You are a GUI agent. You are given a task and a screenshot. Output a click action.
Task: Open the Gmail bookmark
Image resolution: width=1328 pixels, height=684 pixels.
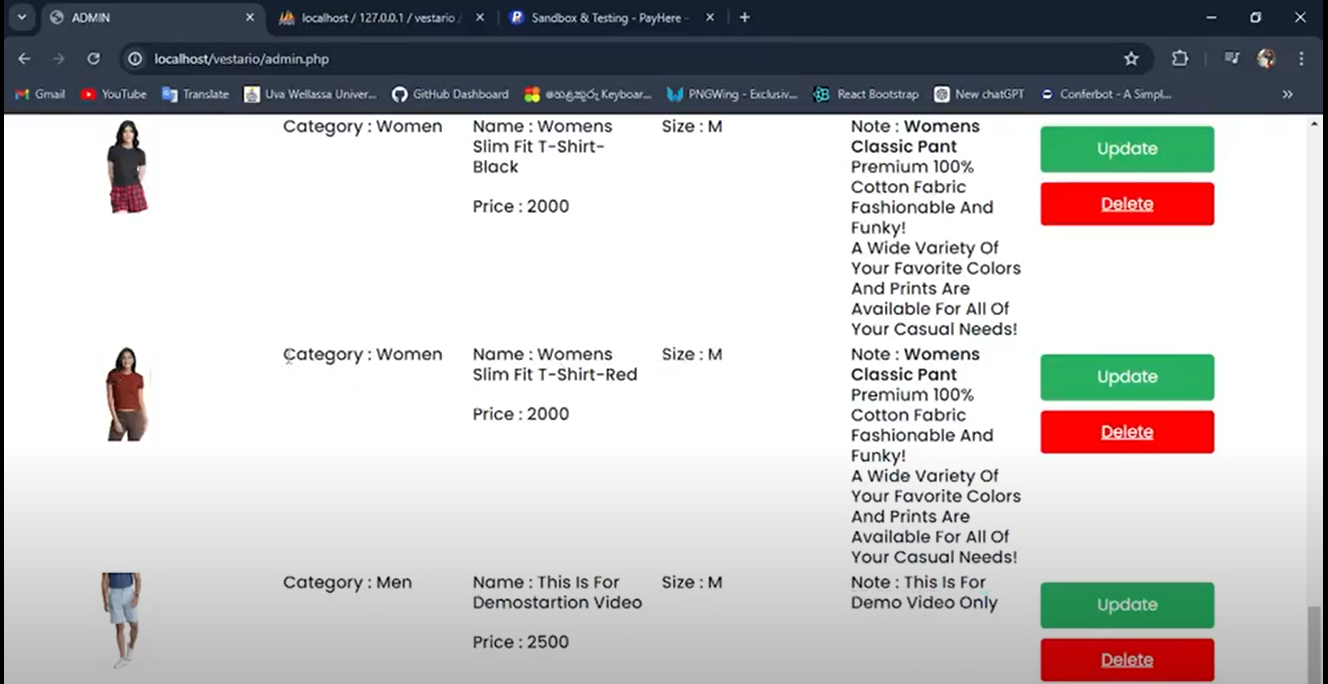(40, 94)
